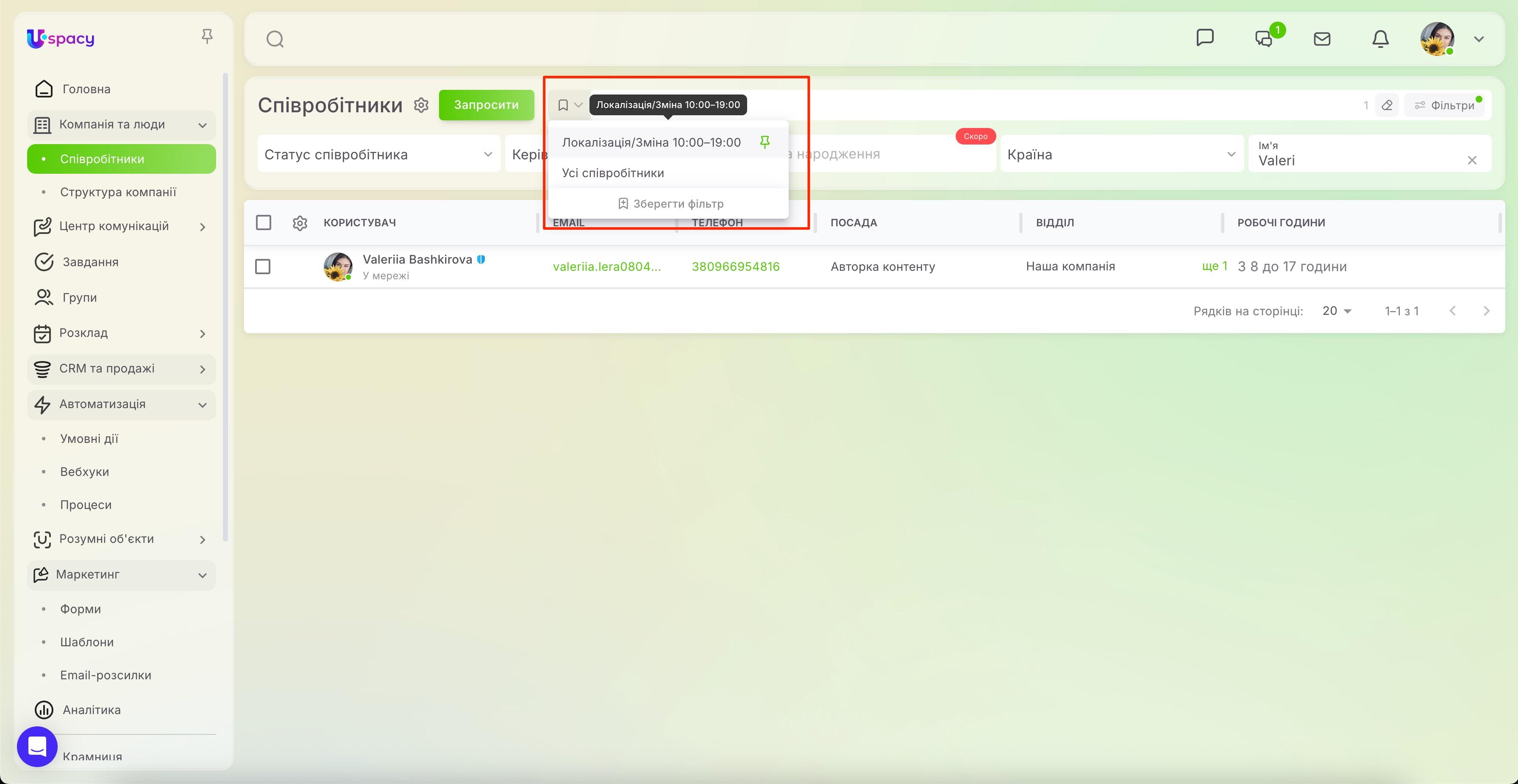Click the КОРИСТУВАЧ column header
The width and height of the screenshot is (1518, 784).
[x=359, y=223]
